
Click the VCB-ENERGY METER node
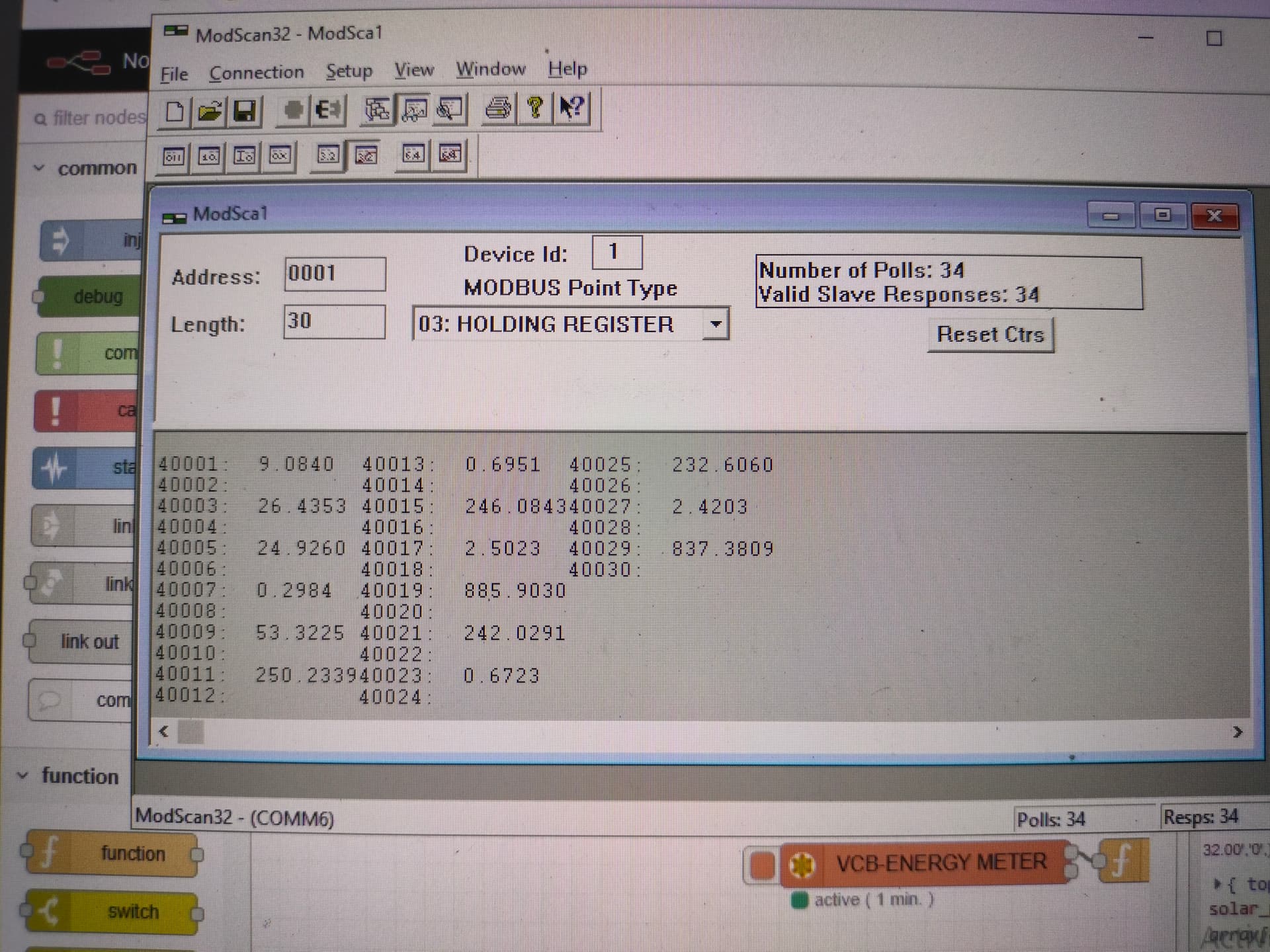pos(941,863)
